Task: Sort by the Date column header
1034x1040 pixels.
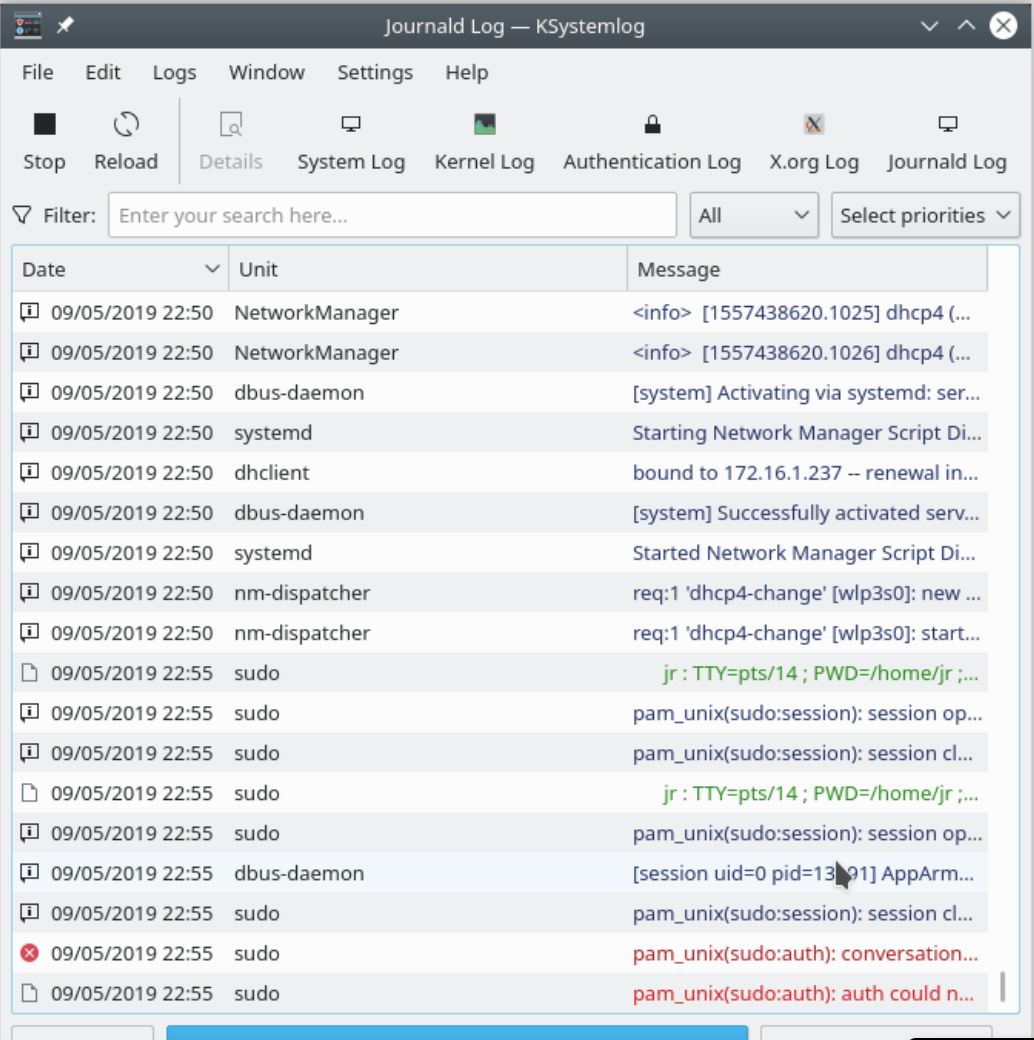Action: point(120,269)
